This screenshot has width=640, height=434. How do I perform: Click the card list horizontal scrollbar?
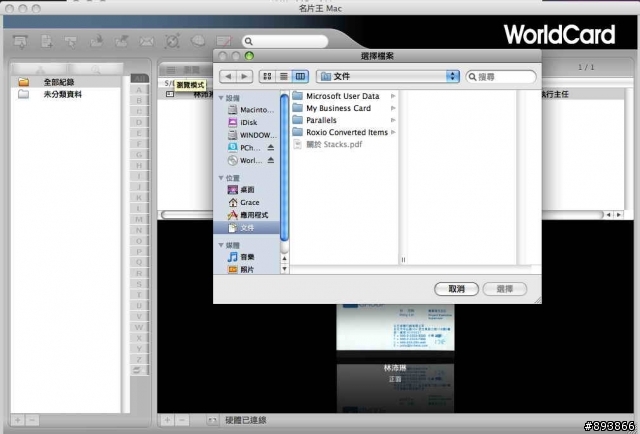click(382, 215)
